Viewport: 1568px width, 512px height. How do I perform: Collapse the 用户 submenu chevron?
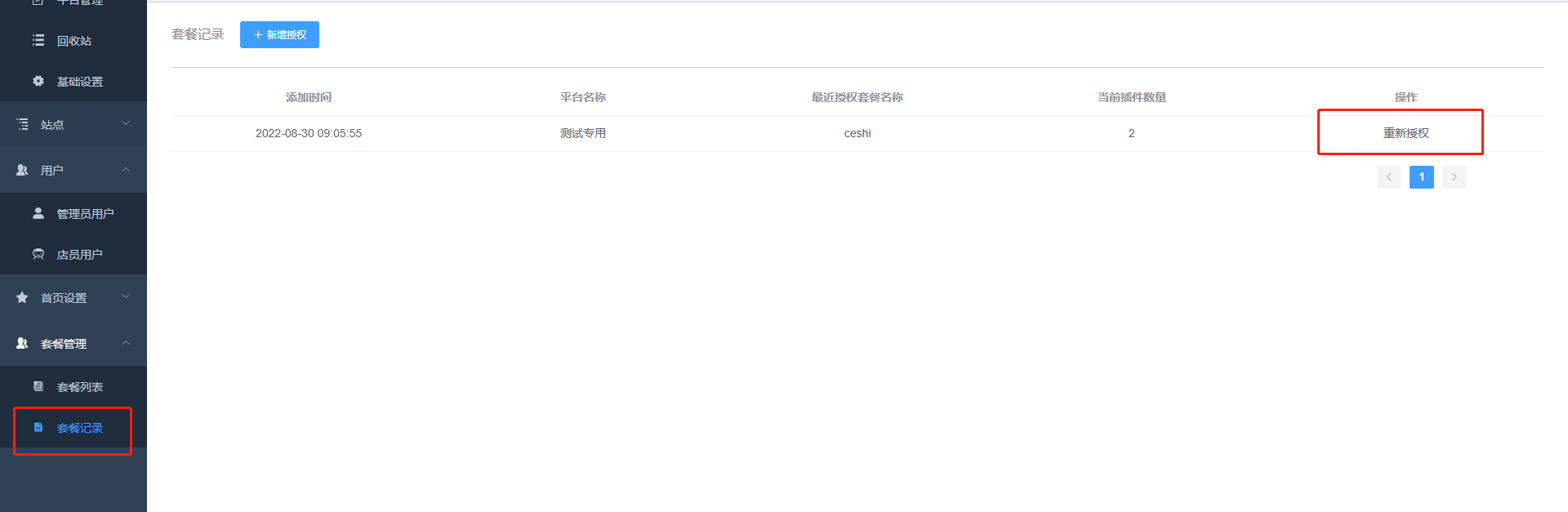click(126, 169)
